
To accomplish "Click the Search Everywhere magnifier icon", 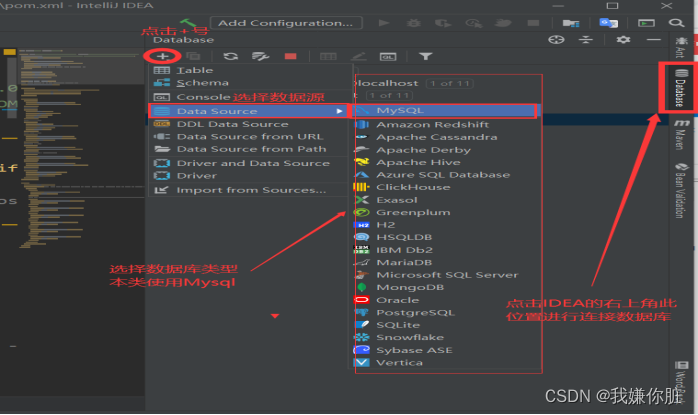I will [676, 23].
